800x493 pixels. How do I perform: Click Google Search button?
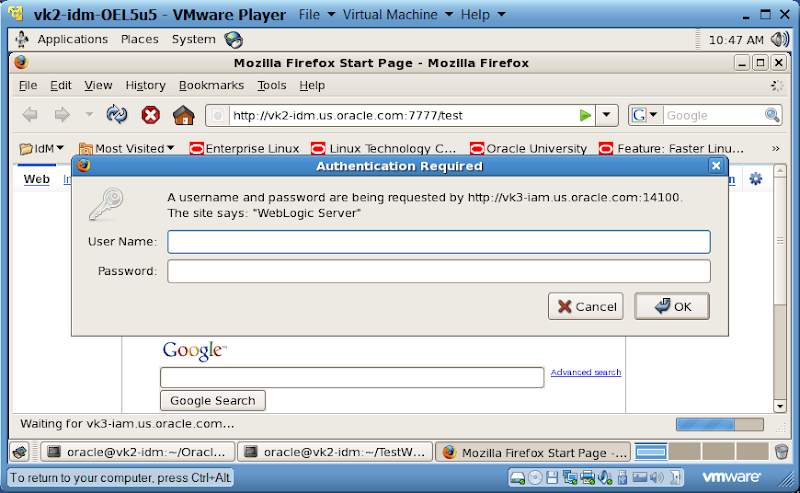(x=213, y=401)
